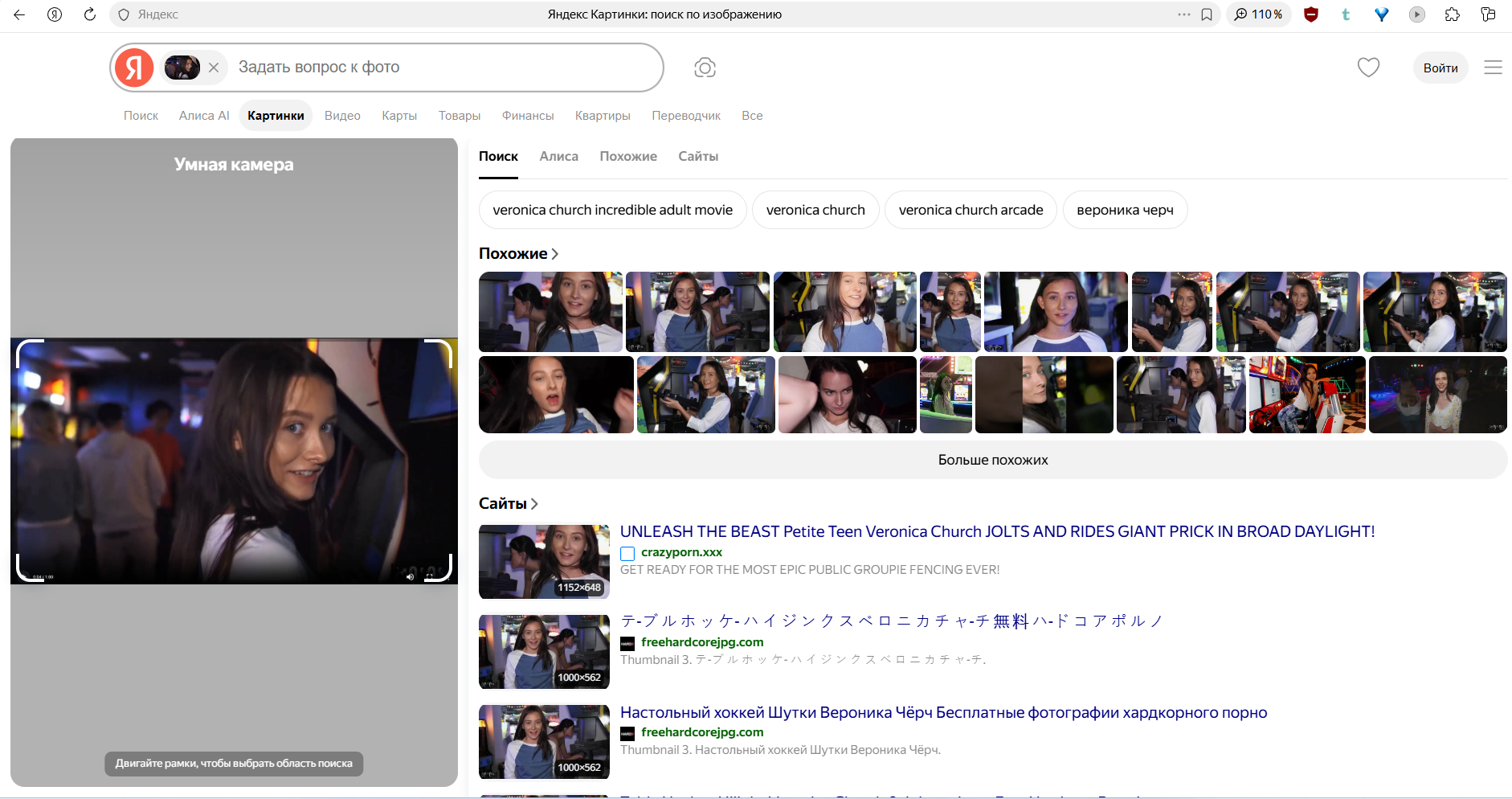Switch to the Поиск service in top navigation
1512x799 pixels.
click(141, 116)
